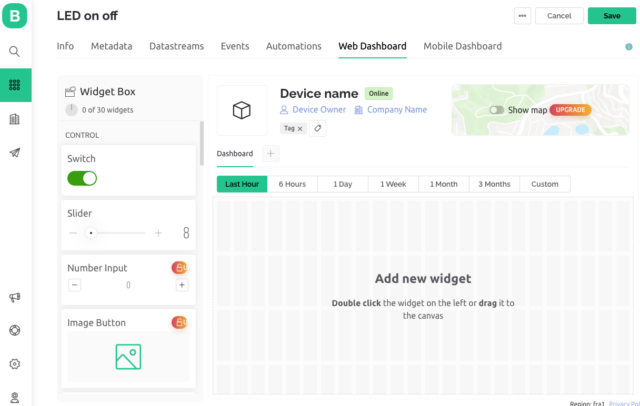Open the three-dots more options menu
This screenshot has height=406, width=640.
[522, 16]
